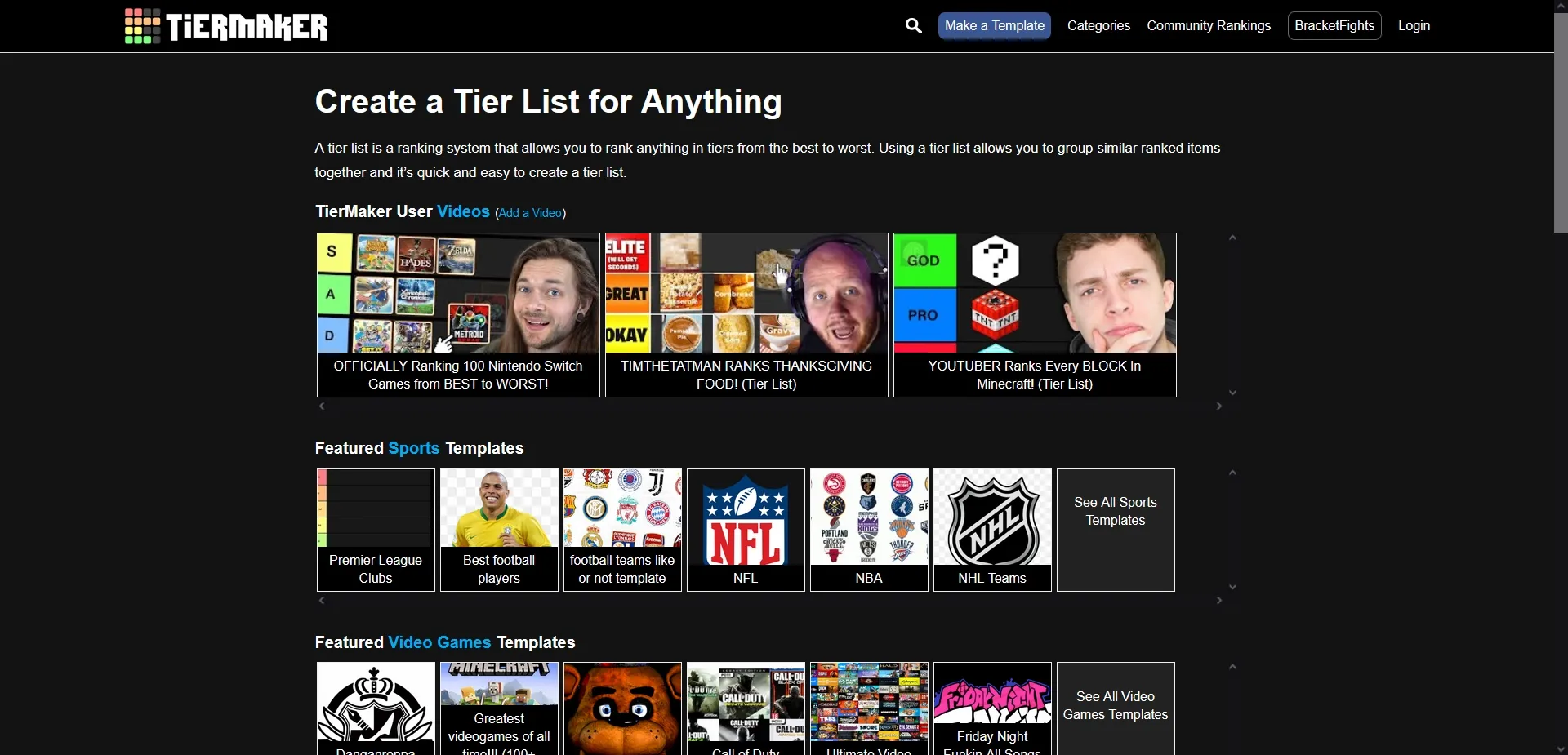Click the down arrow beside the sports carousel
Viewport: 1568px width, 755px height.
(x=1233, y=587)
